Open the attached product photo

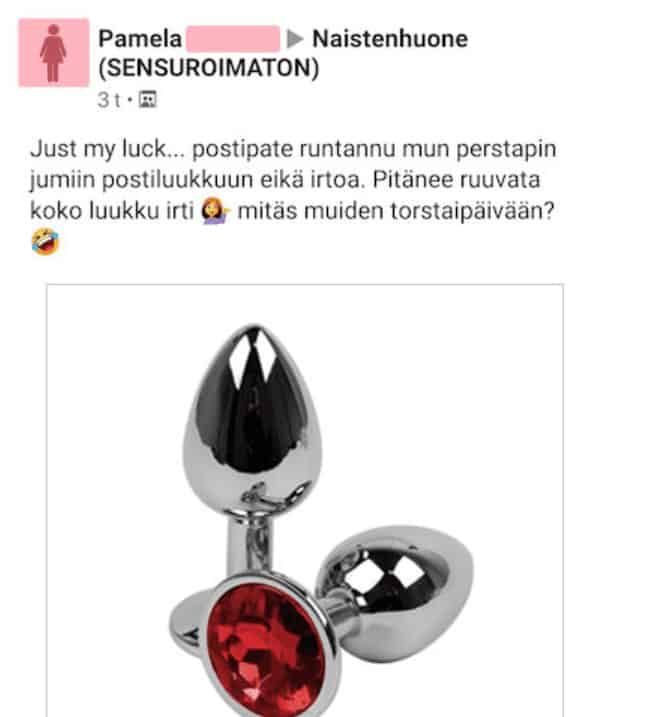coord(304,500)
